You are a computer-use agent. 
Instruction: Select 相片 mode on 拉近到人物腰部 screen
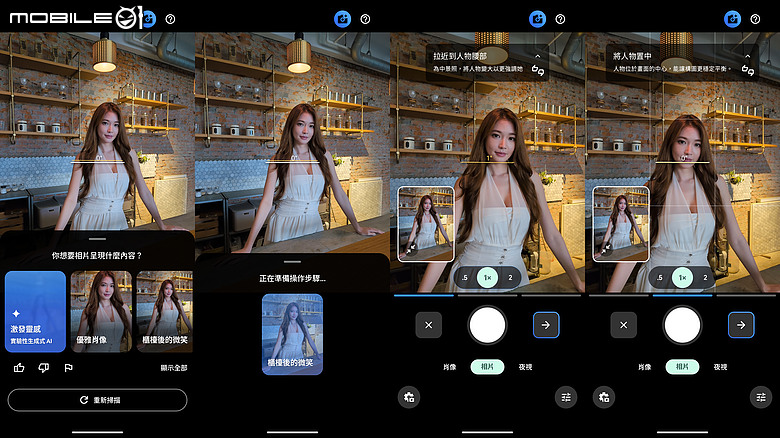tap(488, 367)
